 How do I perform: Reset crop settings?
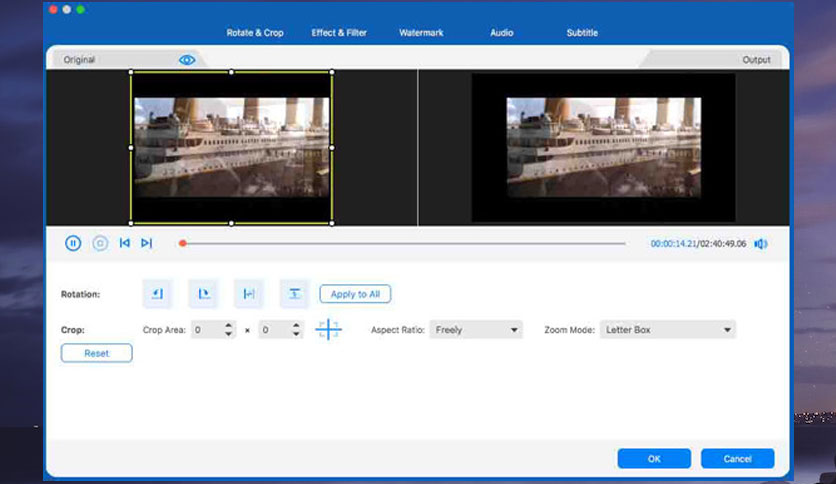[97, 353]
